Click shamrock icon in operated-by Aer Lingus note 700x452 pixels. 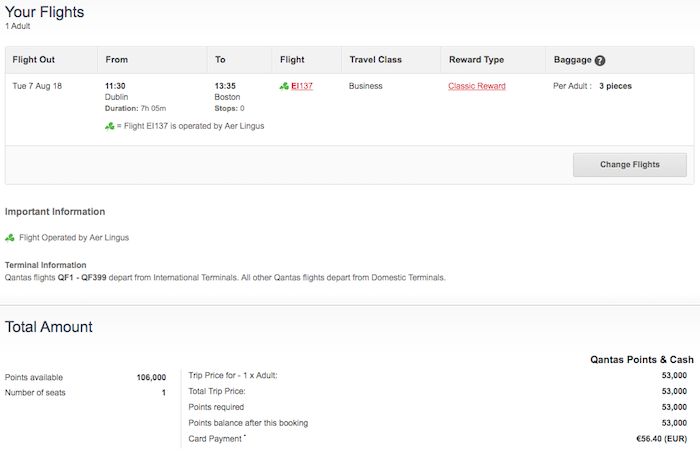click(109, 126)
